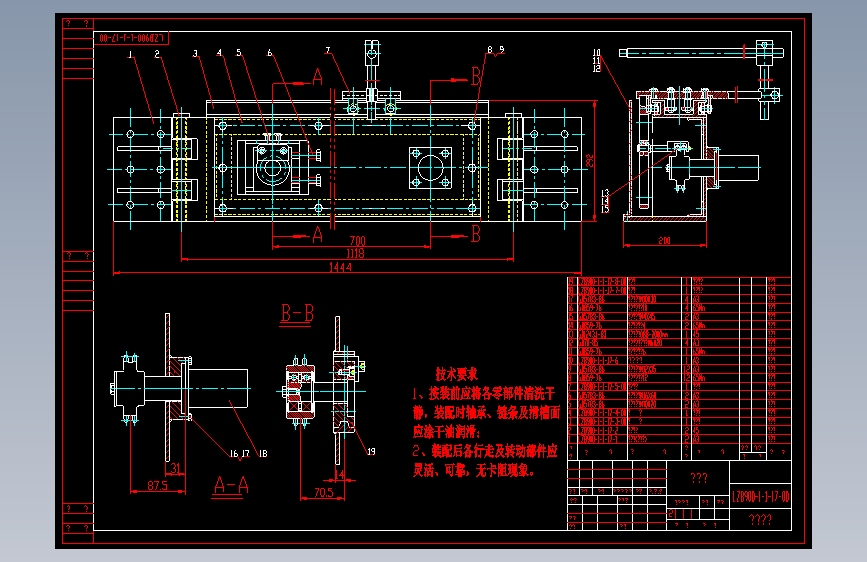Select the requirement line starting 1、按装前

point(483,394)
